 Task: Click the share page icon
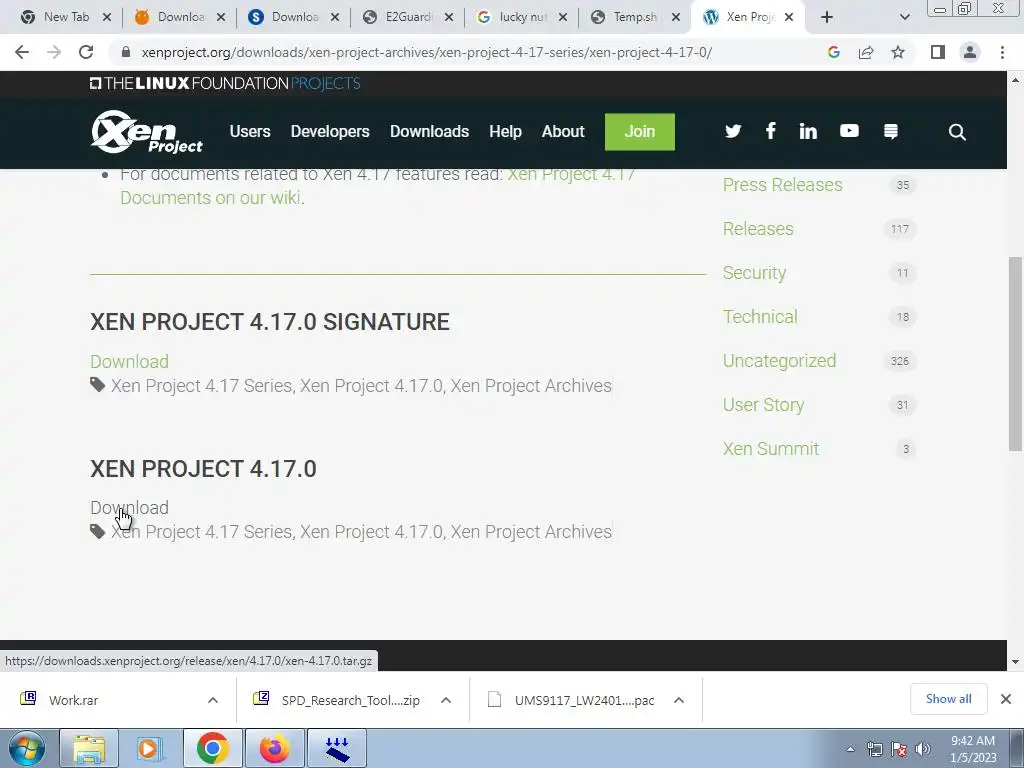coord(866,52)
